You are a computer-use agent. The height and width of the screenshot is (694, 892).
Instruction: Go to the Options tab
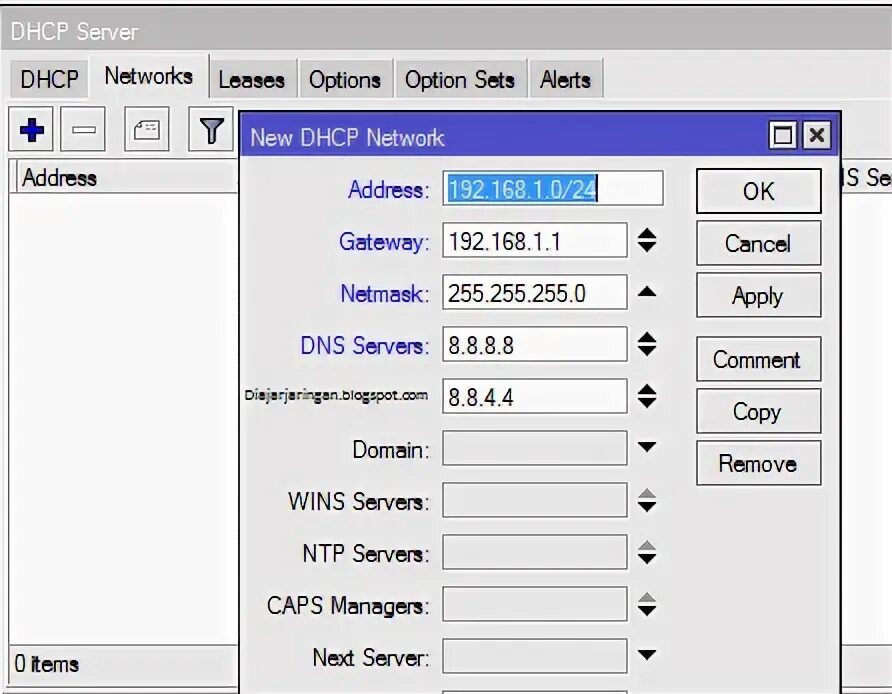click(345, 79)
